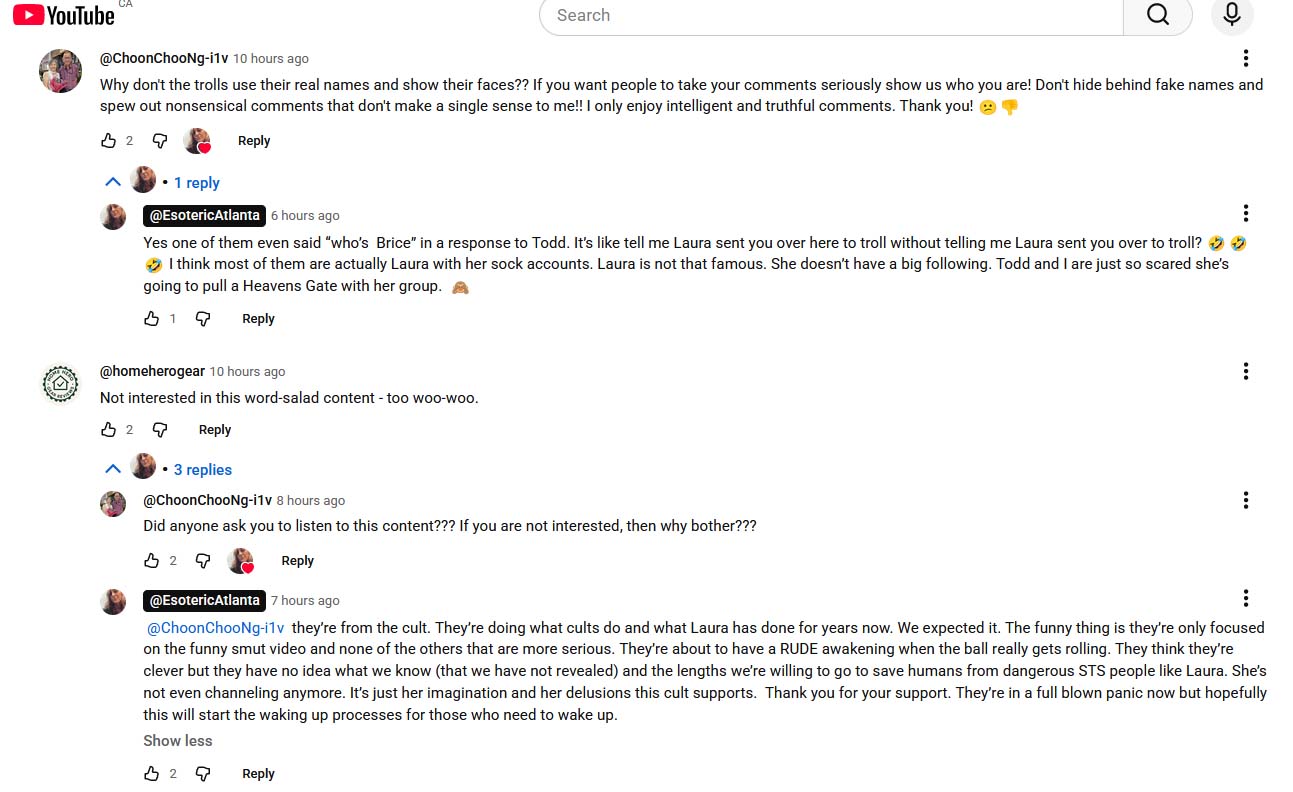Reply to homeherogear's comment
This screenshot has width=1293, height=792.
pos(214,430)
